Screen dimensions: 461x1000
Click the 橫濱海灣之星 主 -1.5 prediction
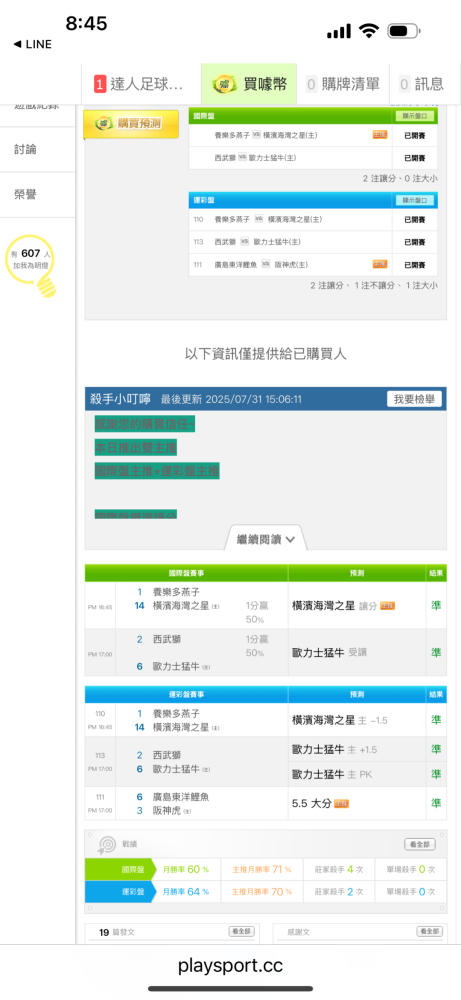(340, 720)
